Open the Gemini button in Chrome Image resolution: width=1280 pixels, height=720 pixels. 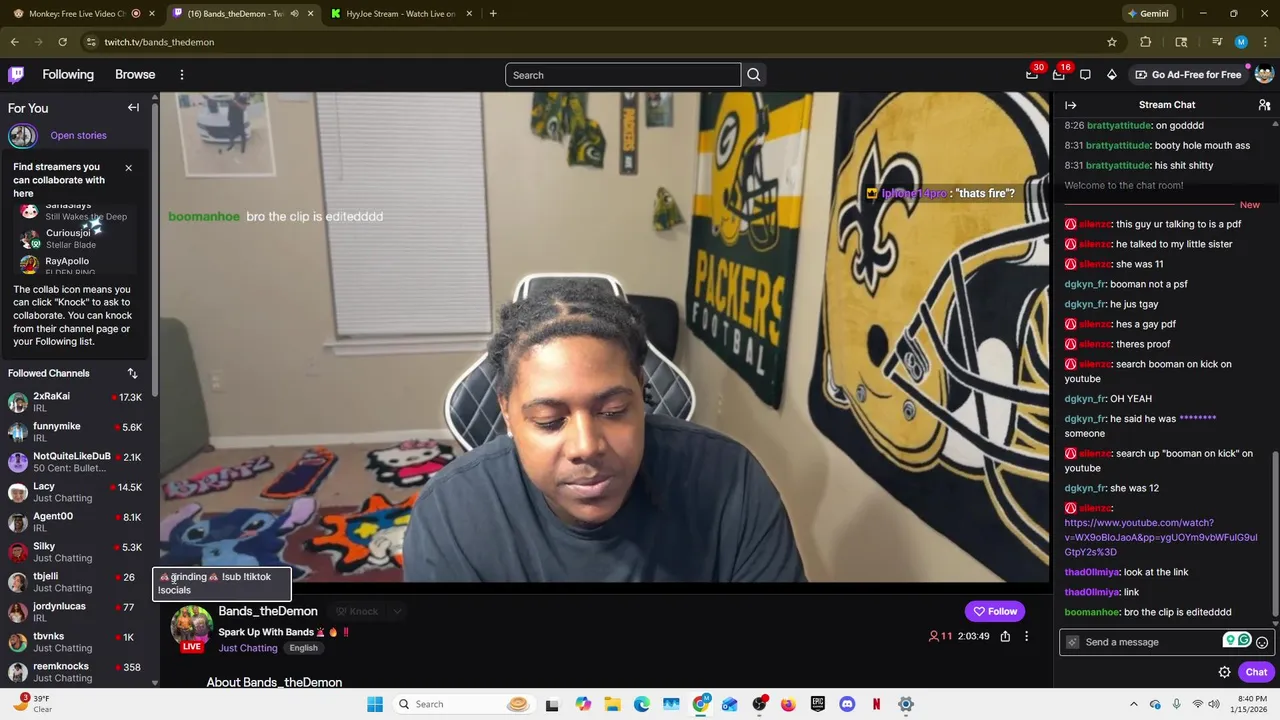point(1148,14)
